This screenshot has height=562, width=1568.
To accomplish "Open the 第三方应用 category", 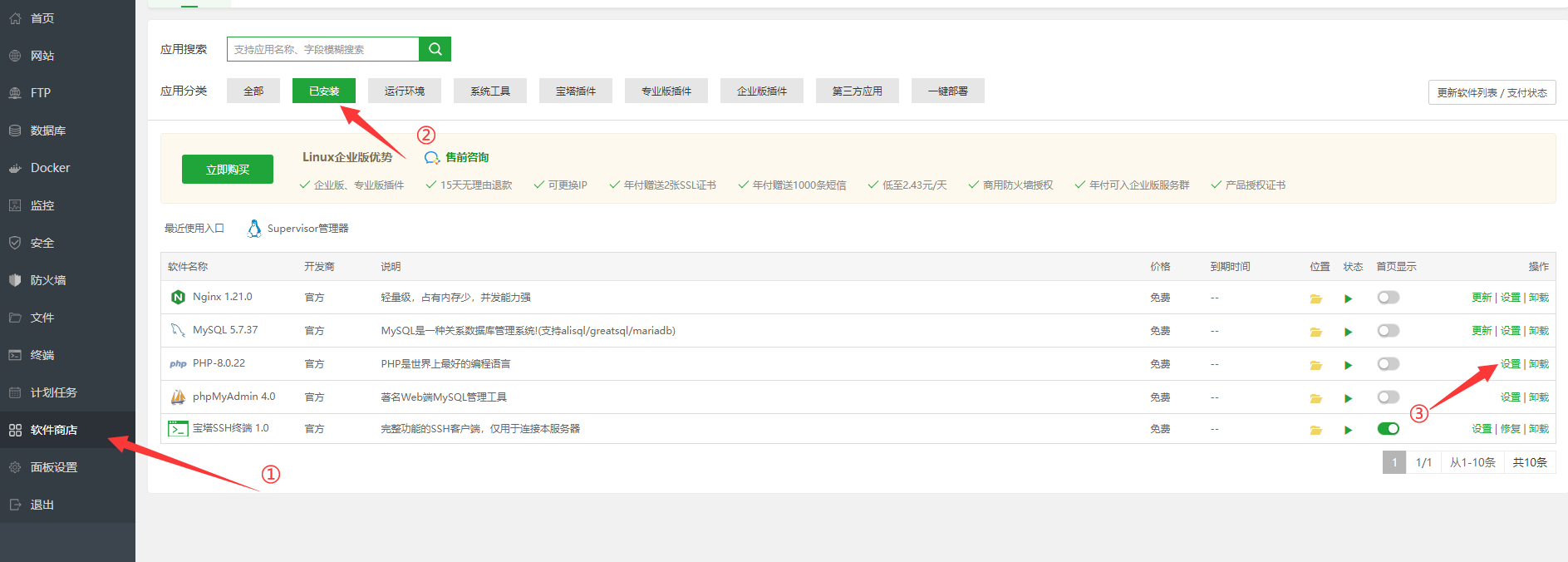I will (x=858, y=91).
